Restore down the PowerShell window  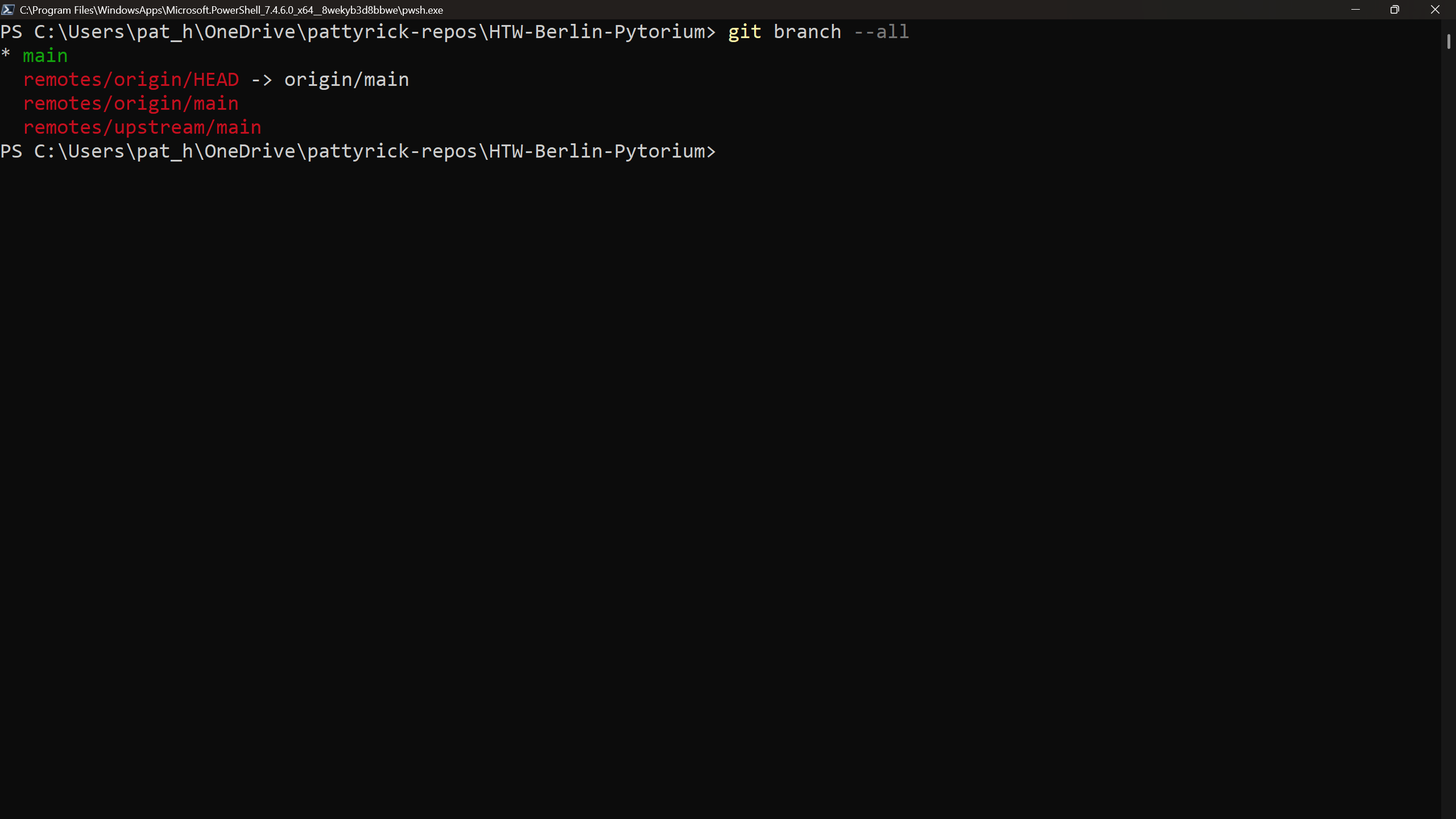coord(1395,10)
